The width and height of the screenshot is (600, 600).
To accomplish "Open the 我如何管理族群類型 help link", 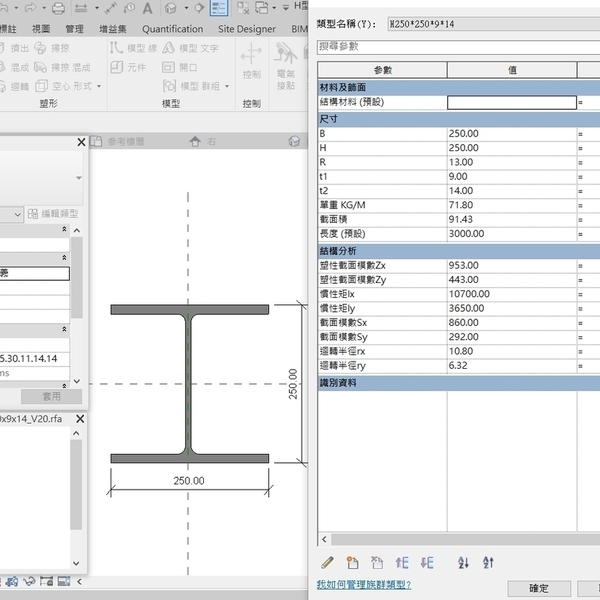I will tap(364, 584).
